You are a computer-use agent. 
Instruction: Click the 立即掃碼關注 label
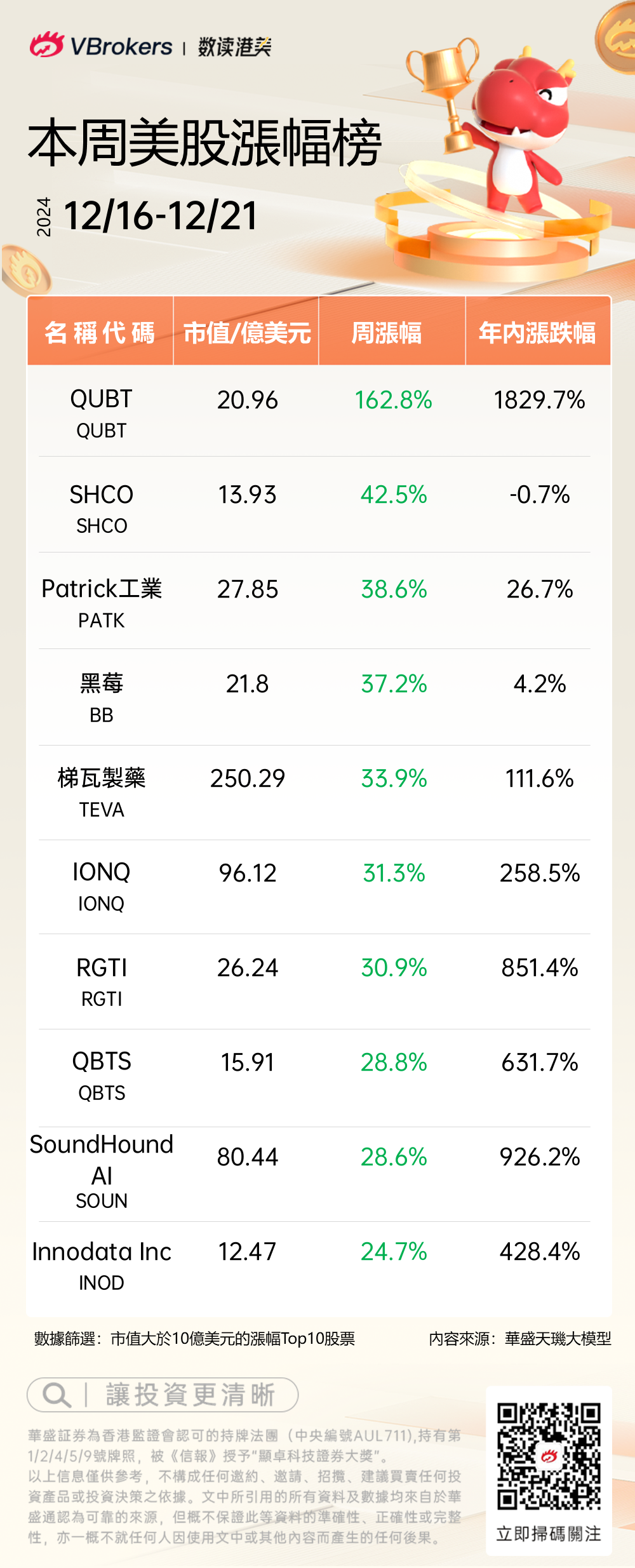coord(549,1534)
